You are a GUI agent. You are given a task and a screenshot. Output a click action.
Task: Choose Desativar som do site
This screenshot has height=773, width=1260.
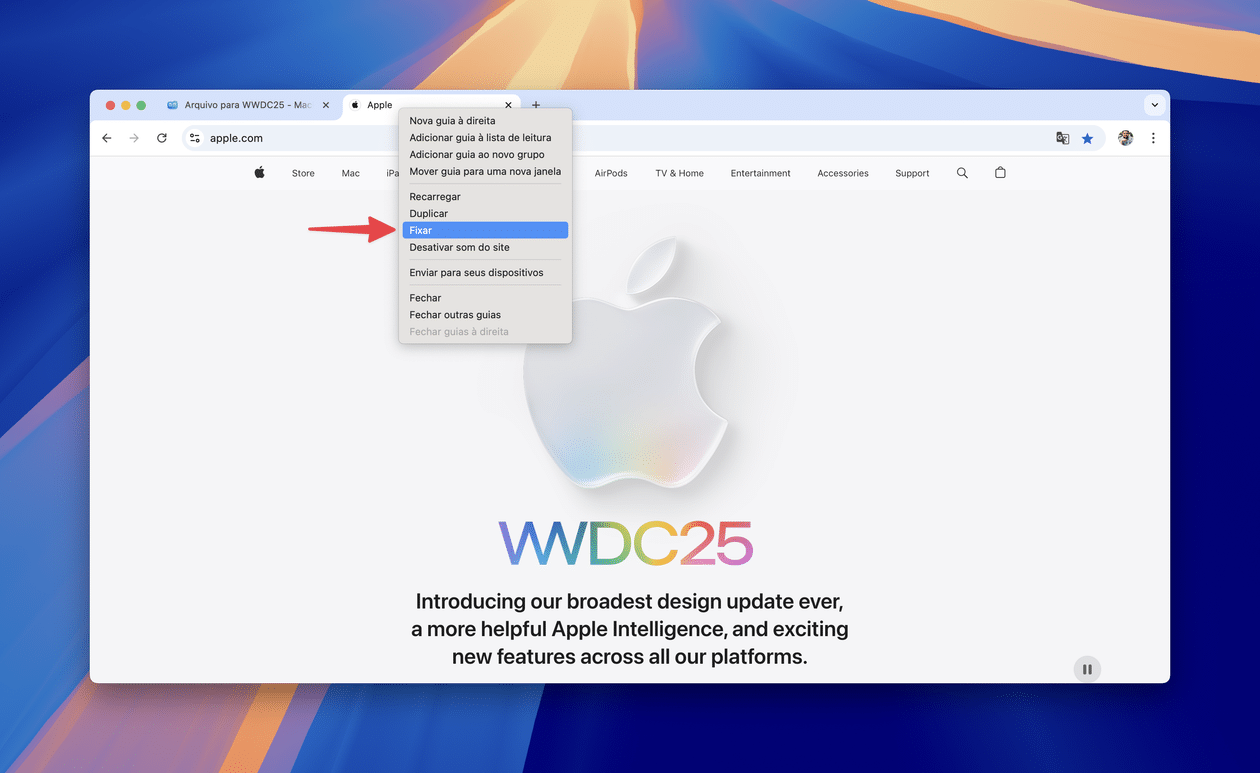point(485,247)
